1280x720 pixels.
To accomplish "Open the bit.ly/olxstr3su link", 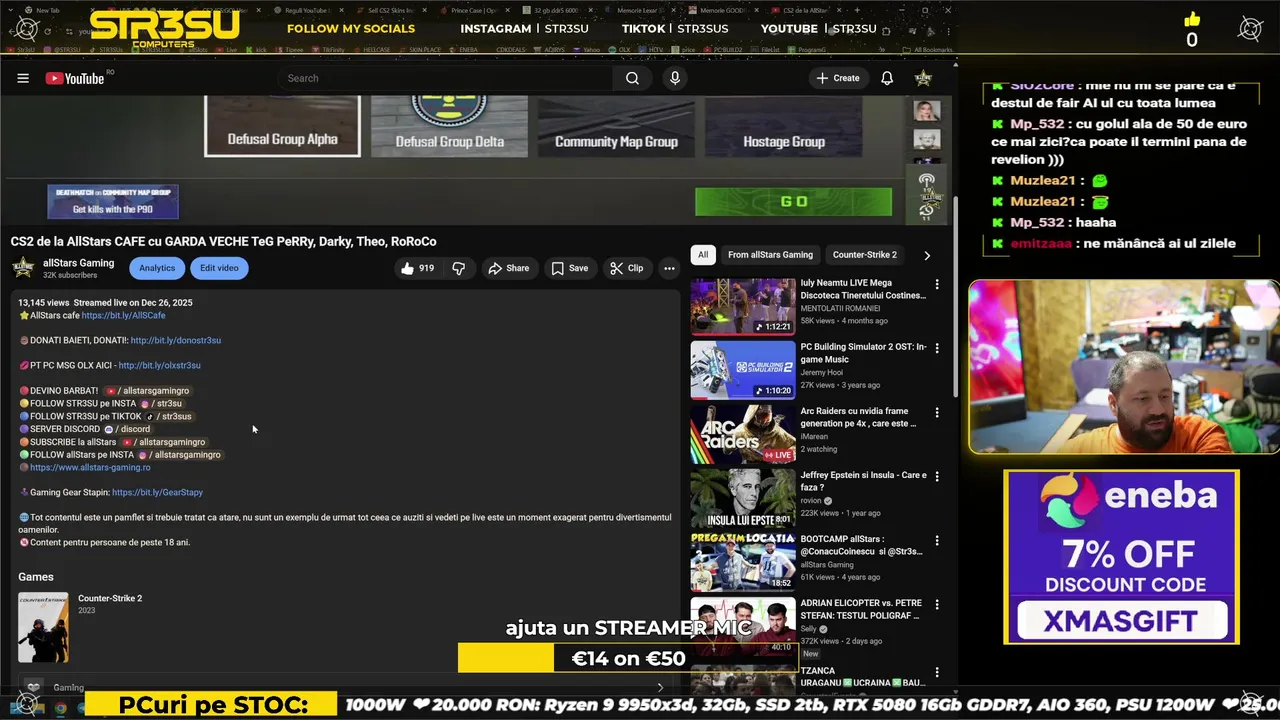I will click(x=159, y=366).
